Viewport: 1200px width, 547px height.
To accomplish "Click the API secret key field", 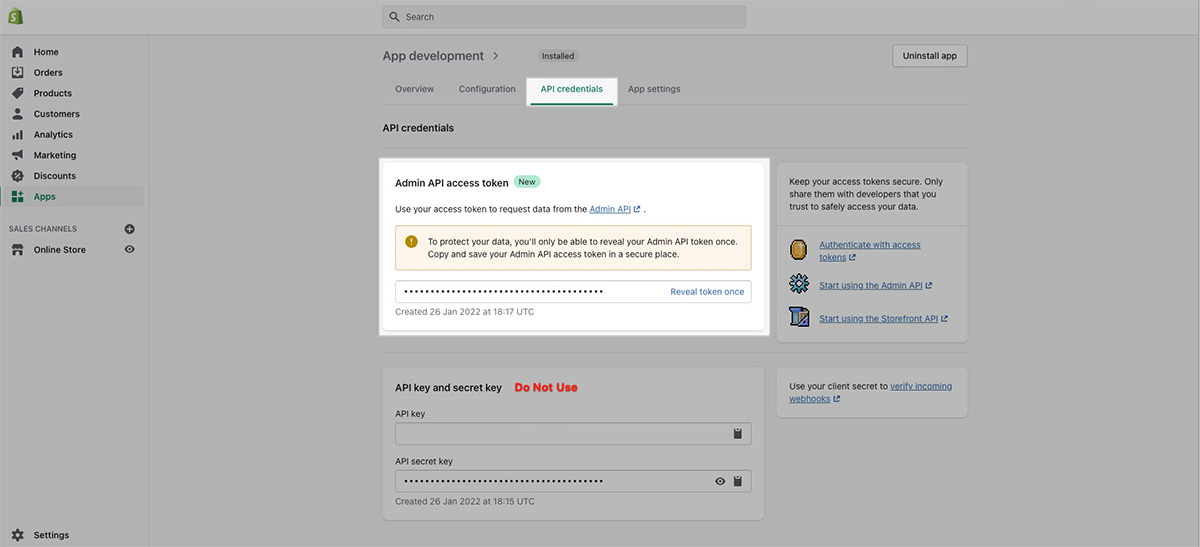I will pos(573,481).
